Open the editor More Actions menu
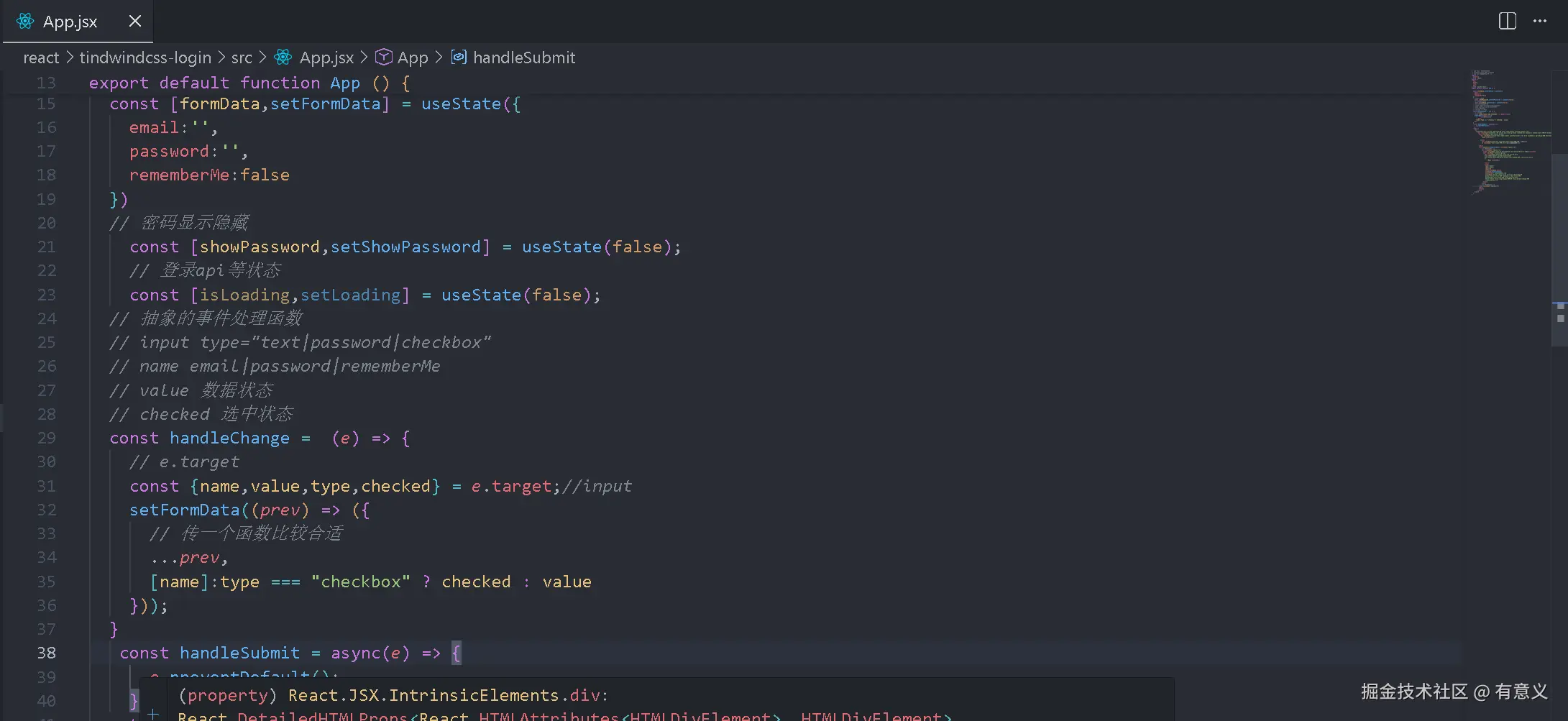 pyautogui.click(x=1539, y=22)
